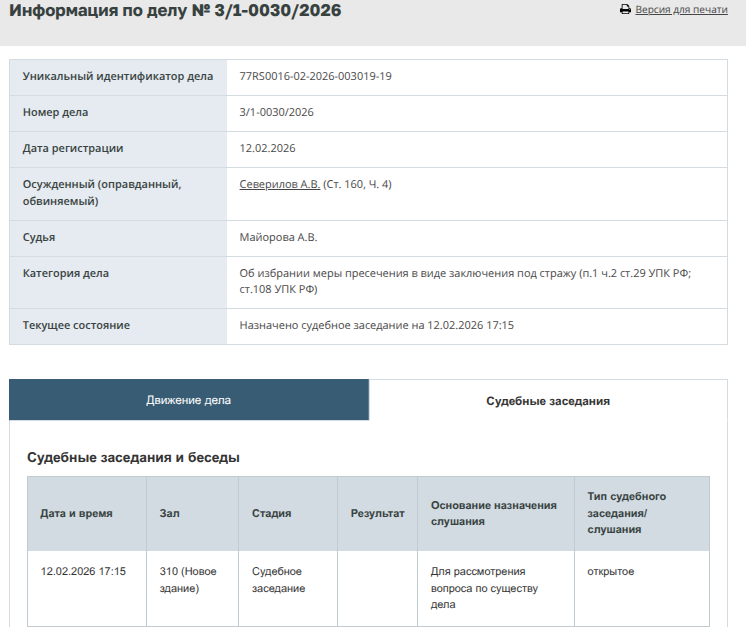The height and width of the screenshot is (627, 746).
Task: Click the 'Судебные заседания и беседы' heading
Action: point(133,458)
